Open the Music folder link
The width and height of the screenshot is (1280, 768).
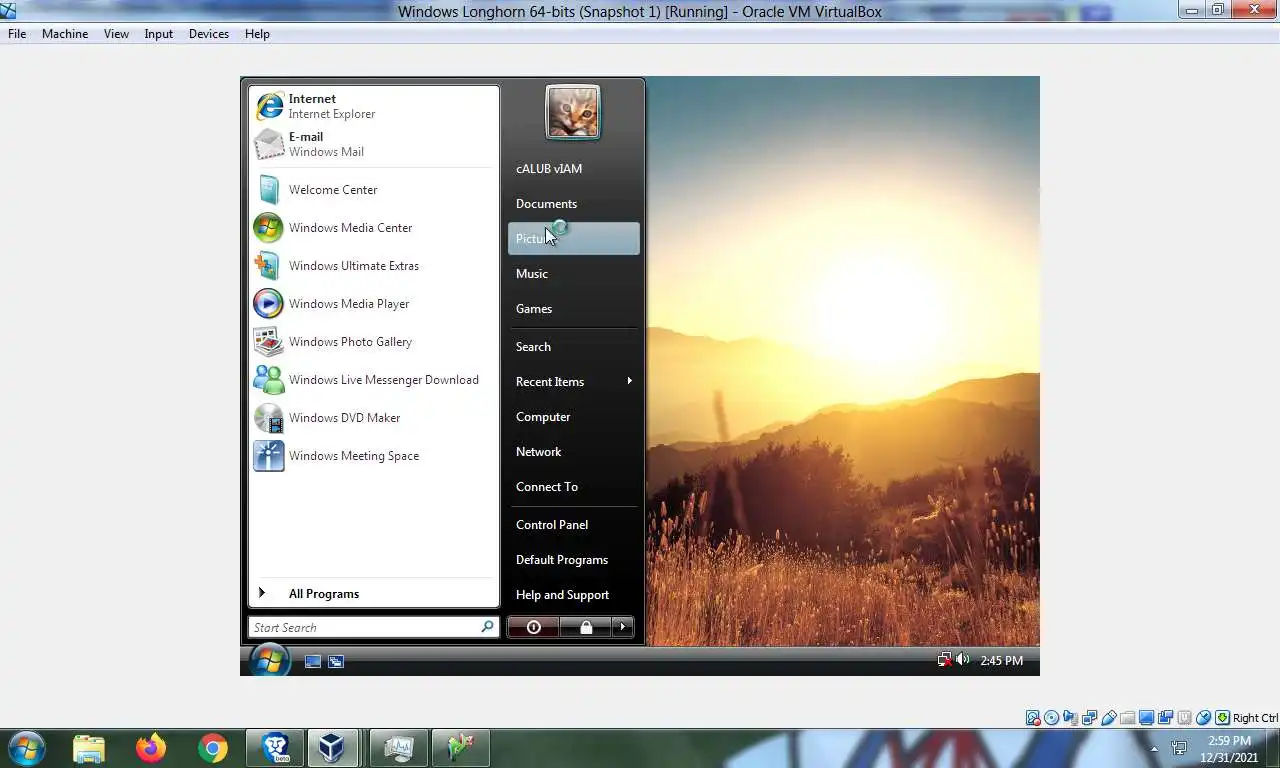(x=574, y=274)
